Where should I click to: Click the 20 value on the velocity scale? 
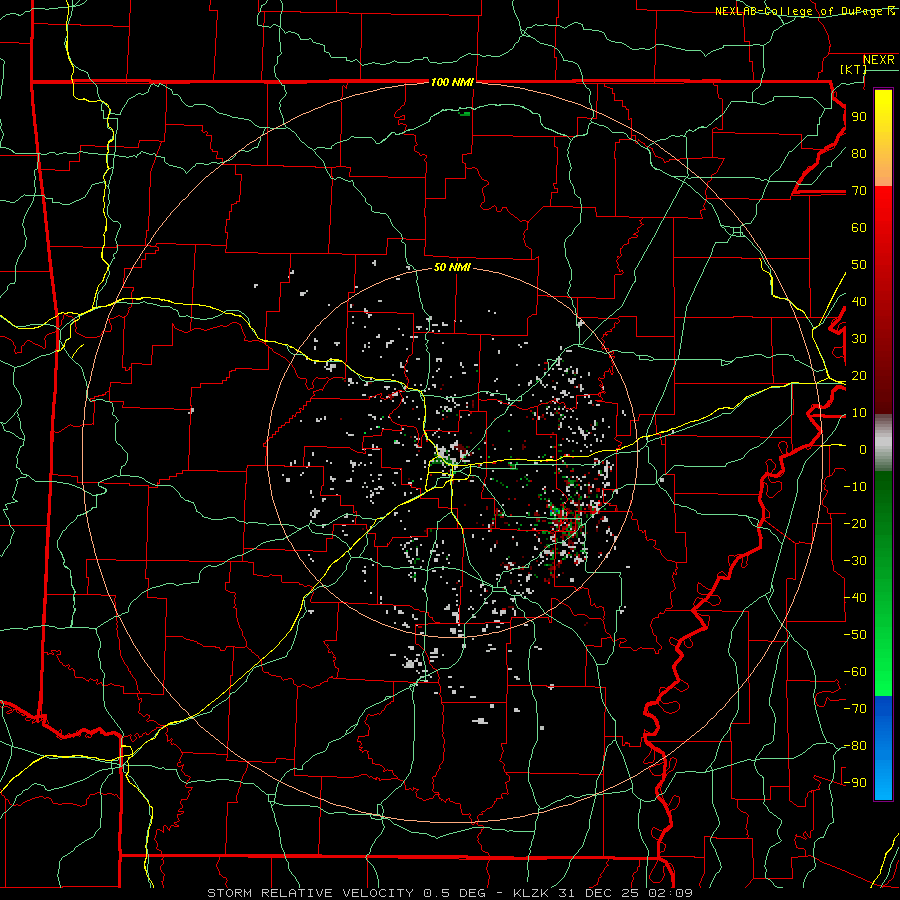(859, 376)
